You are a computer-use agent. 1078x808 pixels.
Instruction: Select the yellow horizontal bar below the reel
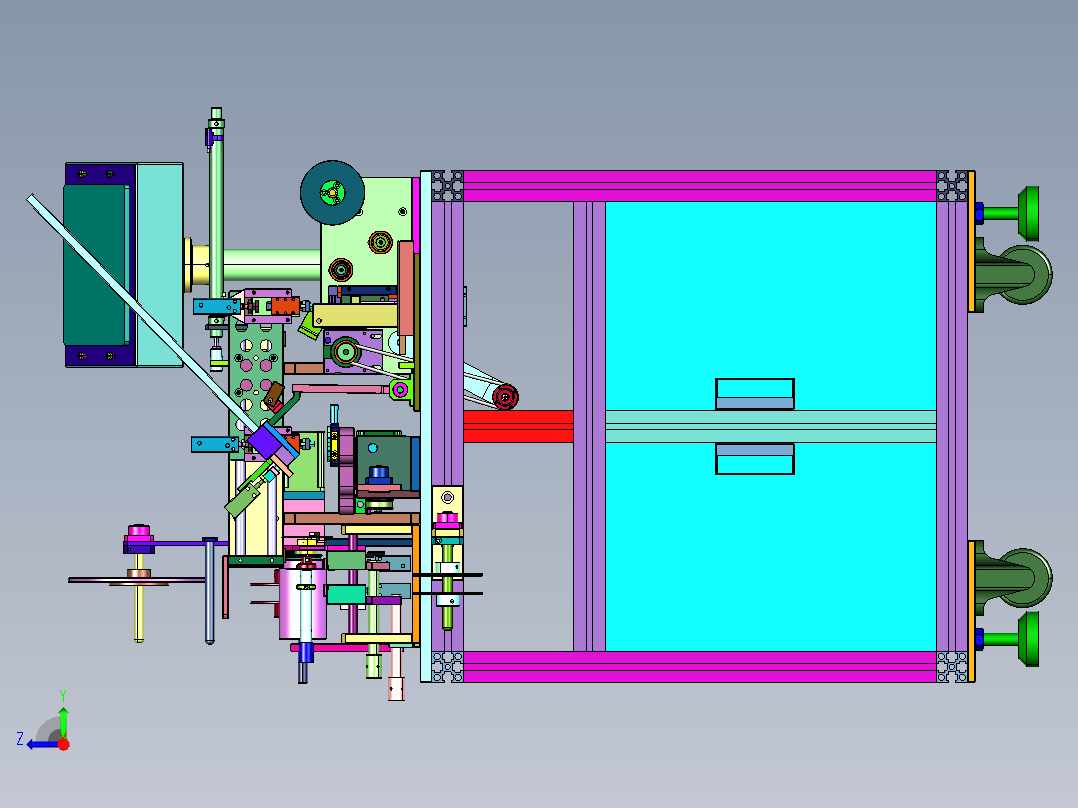pyautogui.click(x=355, y=316)
